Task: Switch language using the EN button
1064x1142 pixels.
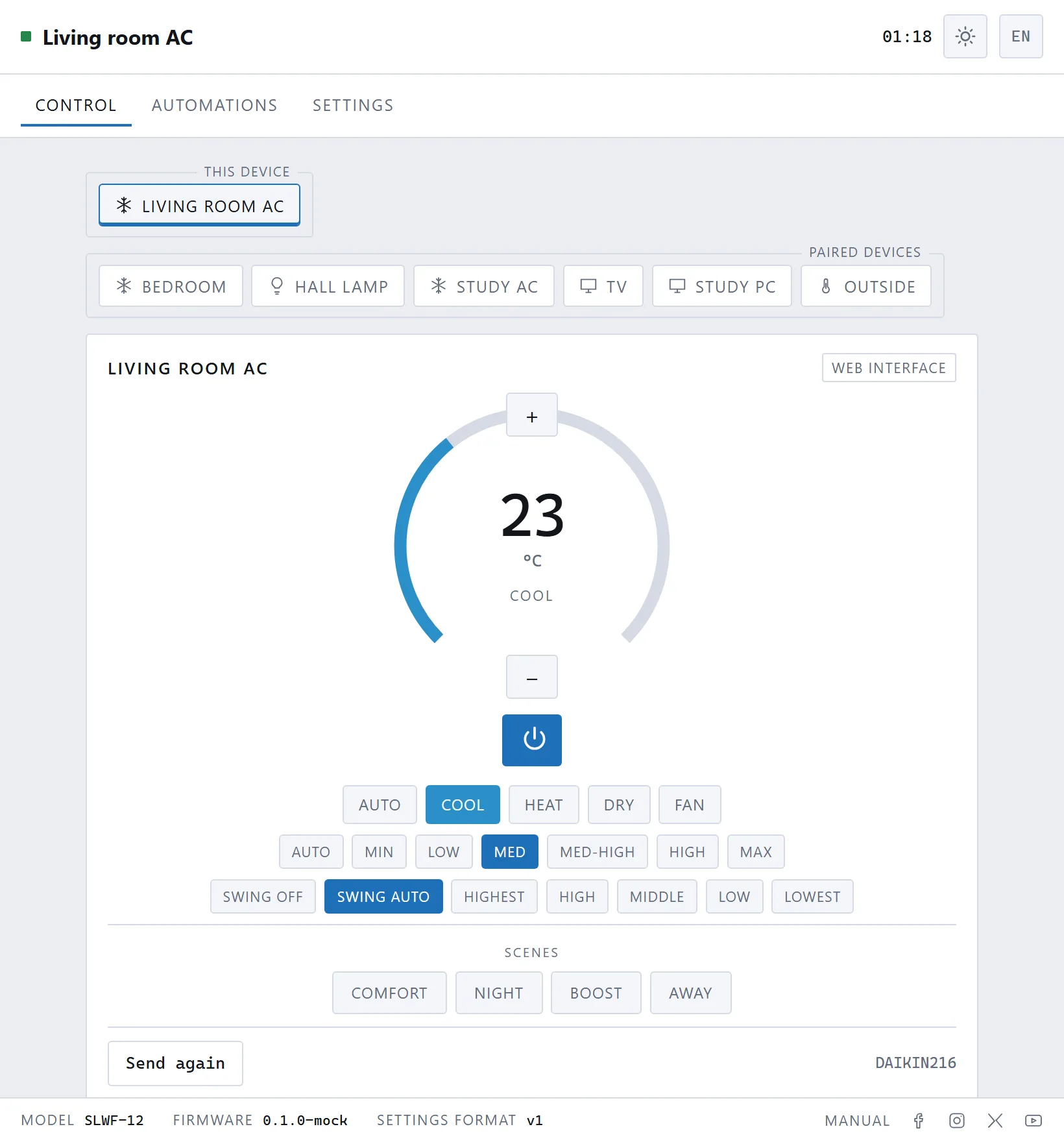Action: point(1021,36)
